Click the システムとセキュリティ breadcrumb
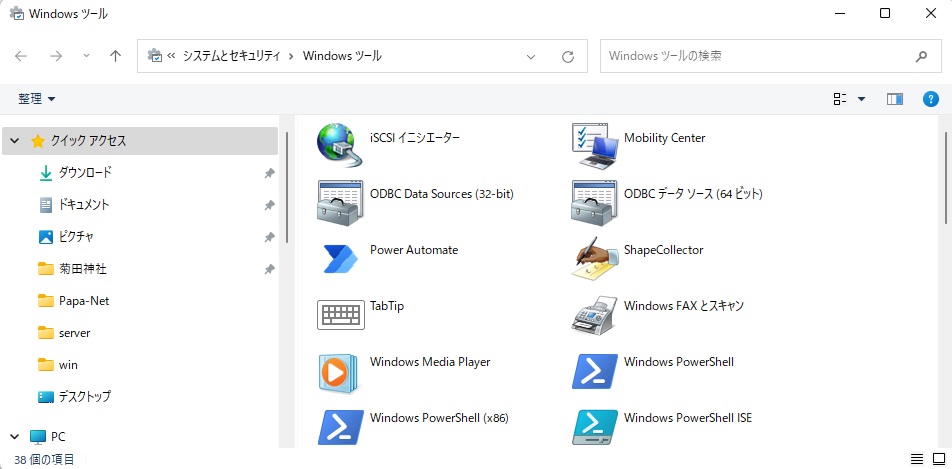 (231, 56)
